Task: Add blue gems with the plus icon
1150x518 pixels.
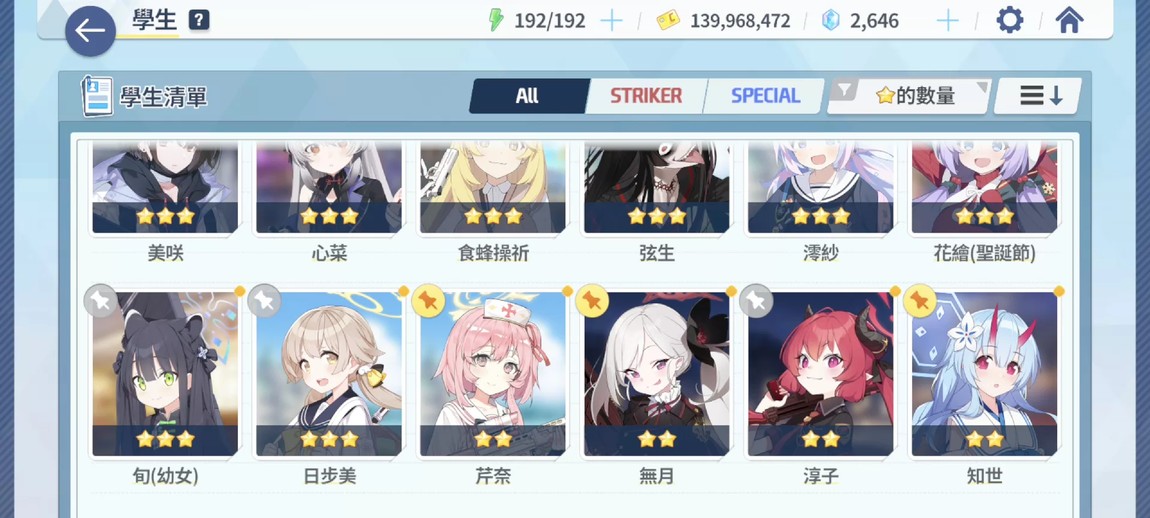Action: tap(948, 21)
